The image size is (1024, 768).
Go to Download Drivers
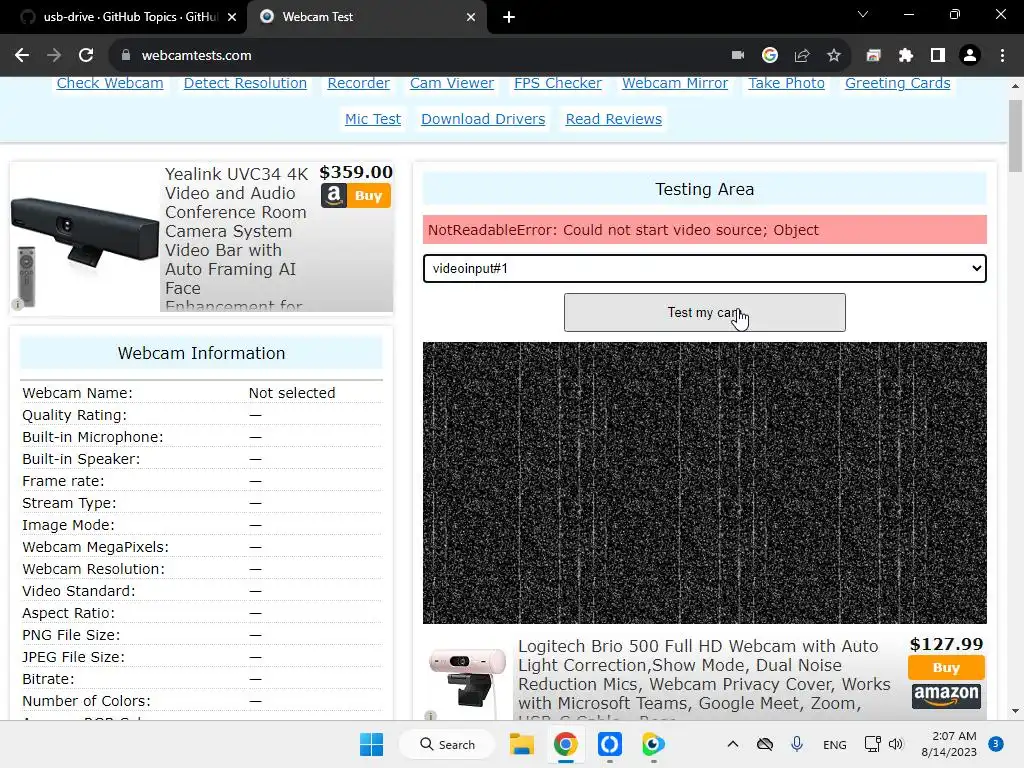click(x=483, y=119)
